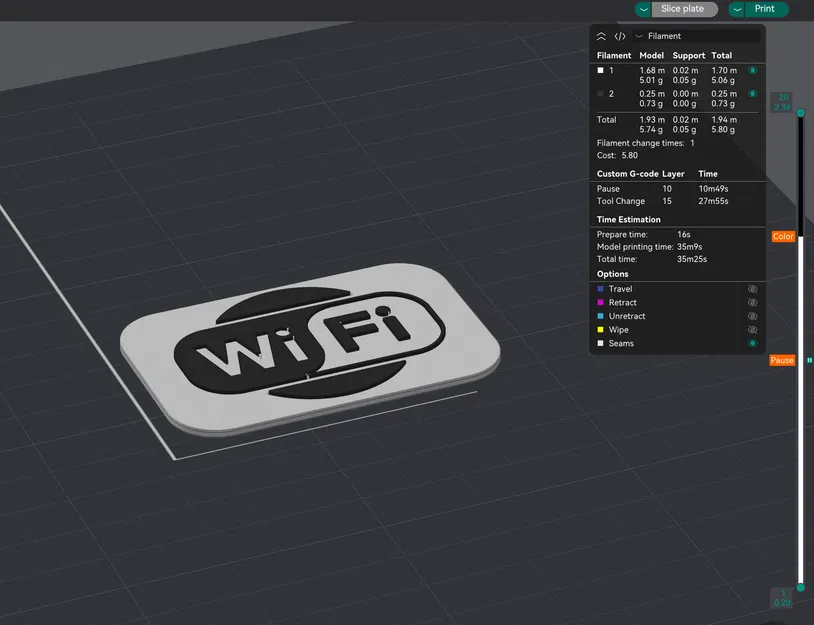Click the Support column header
Viewport: 814px width, 625px height.
point(689,56)
